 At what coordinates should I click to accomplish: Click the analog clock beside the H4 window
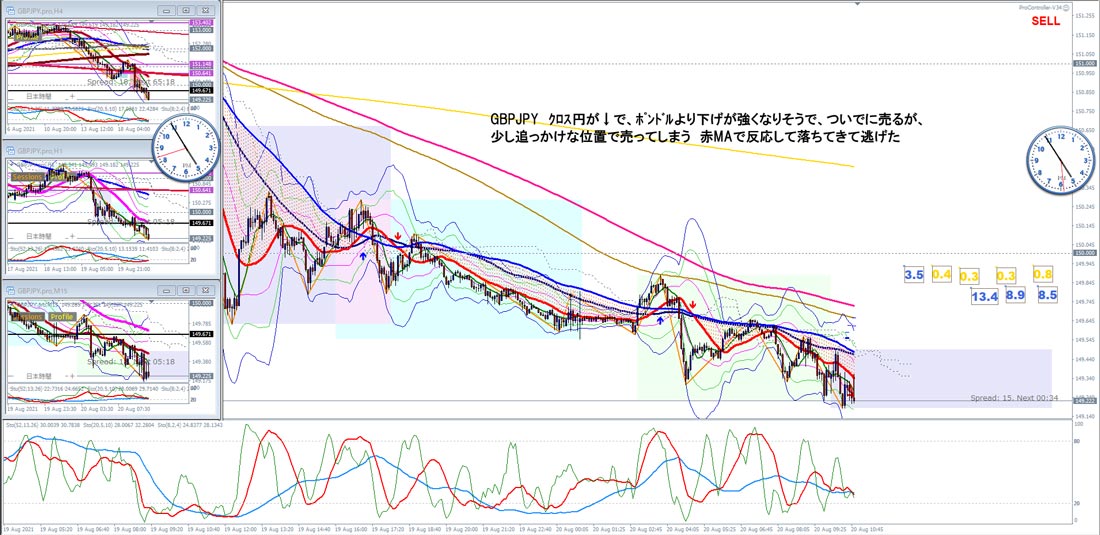click(x=185, y=149)
